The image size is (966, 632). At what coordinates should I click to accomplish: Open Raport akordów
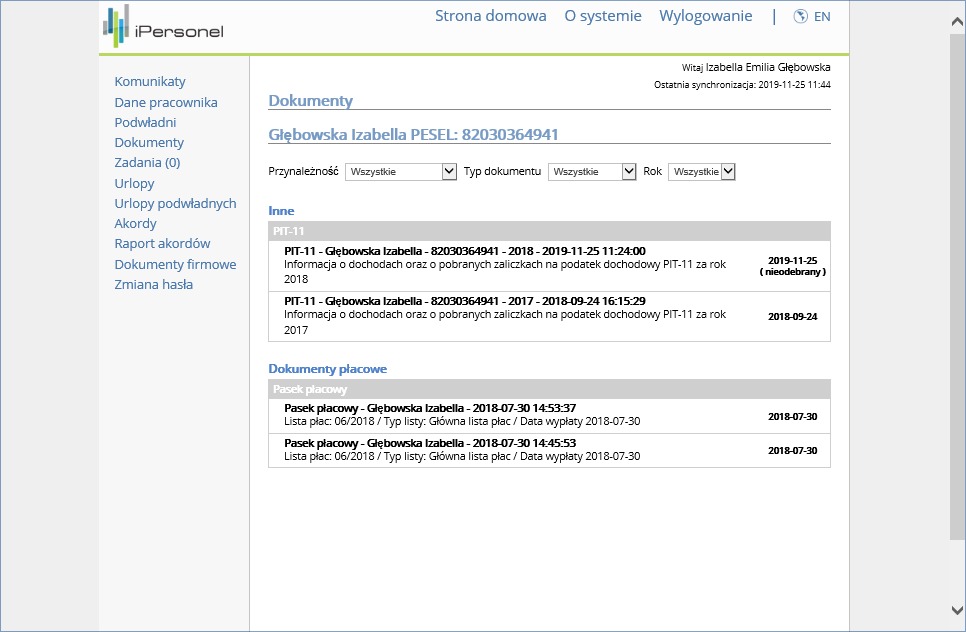(x=162, y=244)
